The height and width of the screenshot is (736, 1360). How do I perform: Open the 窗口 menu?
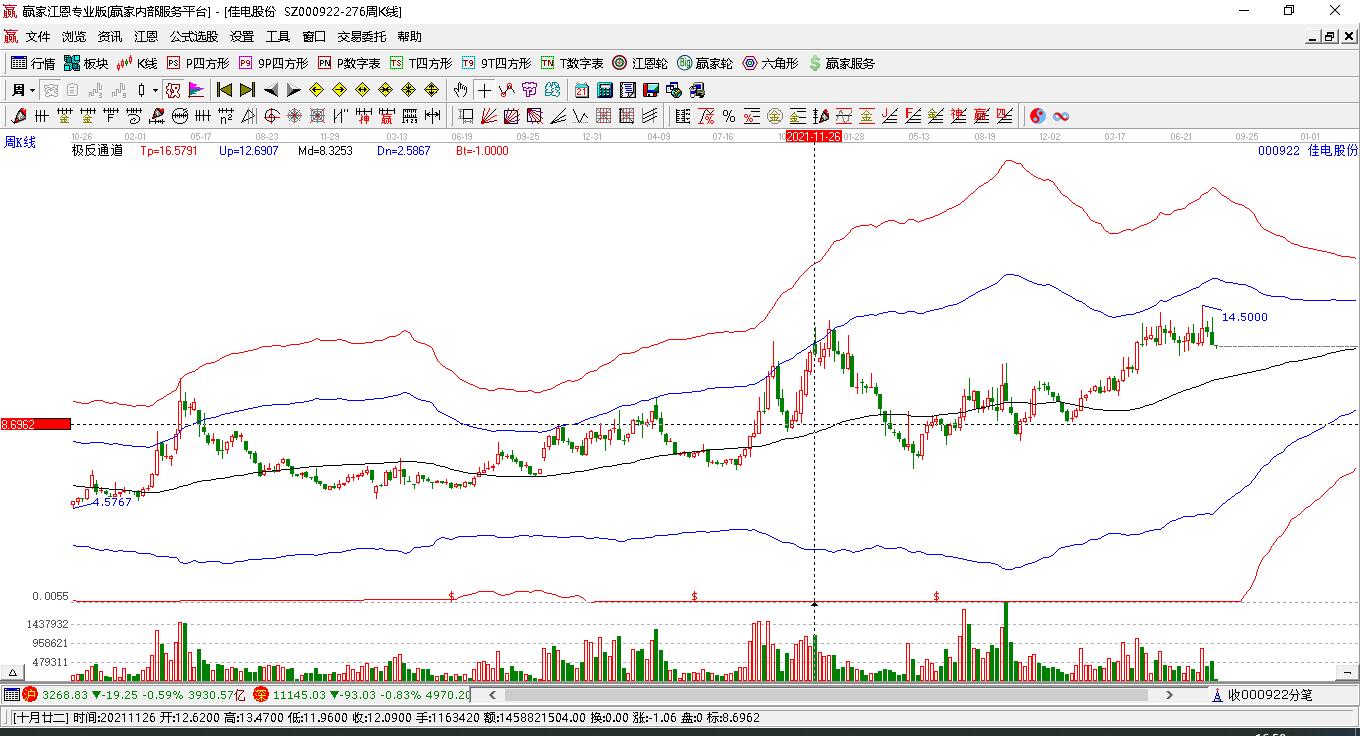tap(314, 37)
